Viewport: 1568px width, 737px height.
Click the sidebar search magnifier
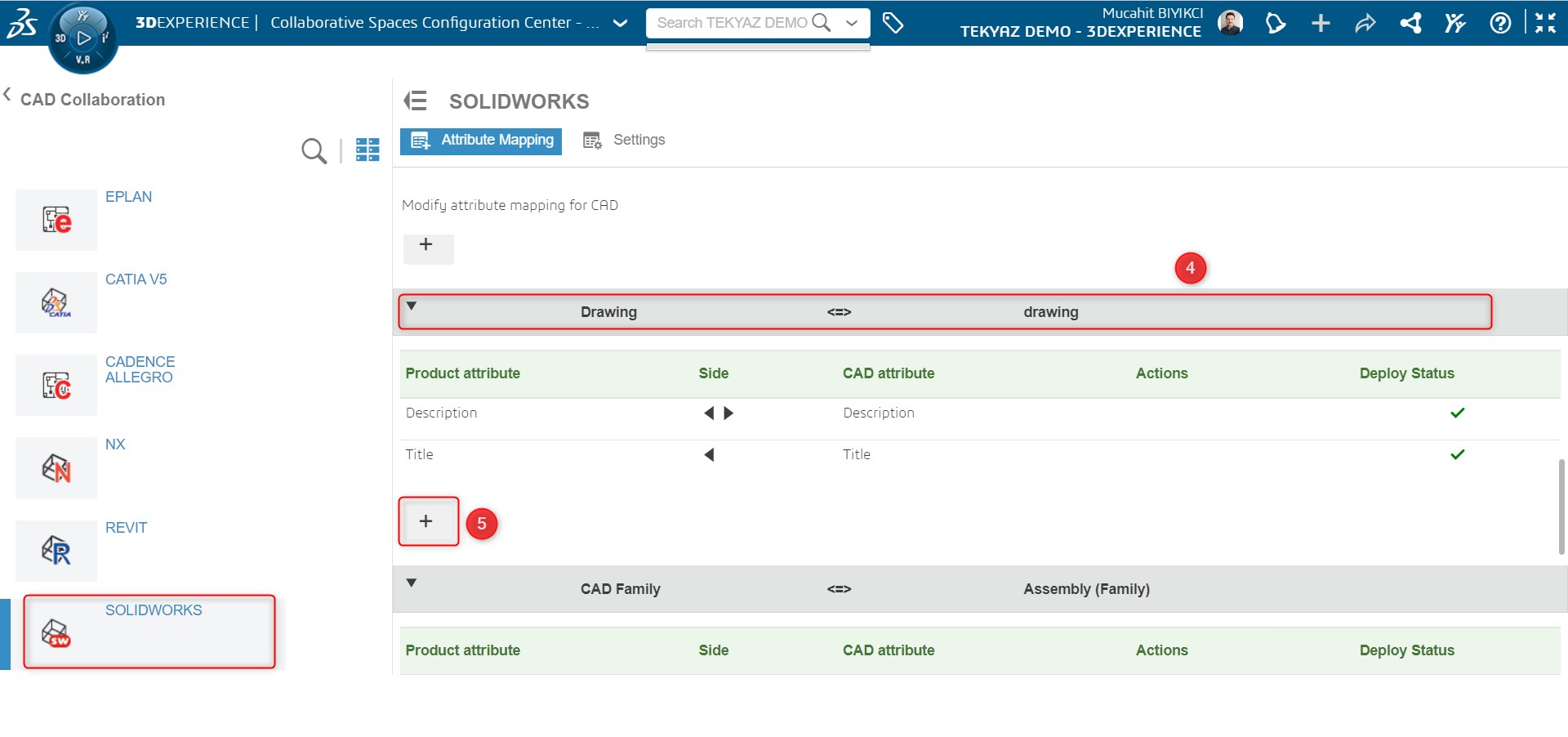pyautogui.click(x=314, y=150)
